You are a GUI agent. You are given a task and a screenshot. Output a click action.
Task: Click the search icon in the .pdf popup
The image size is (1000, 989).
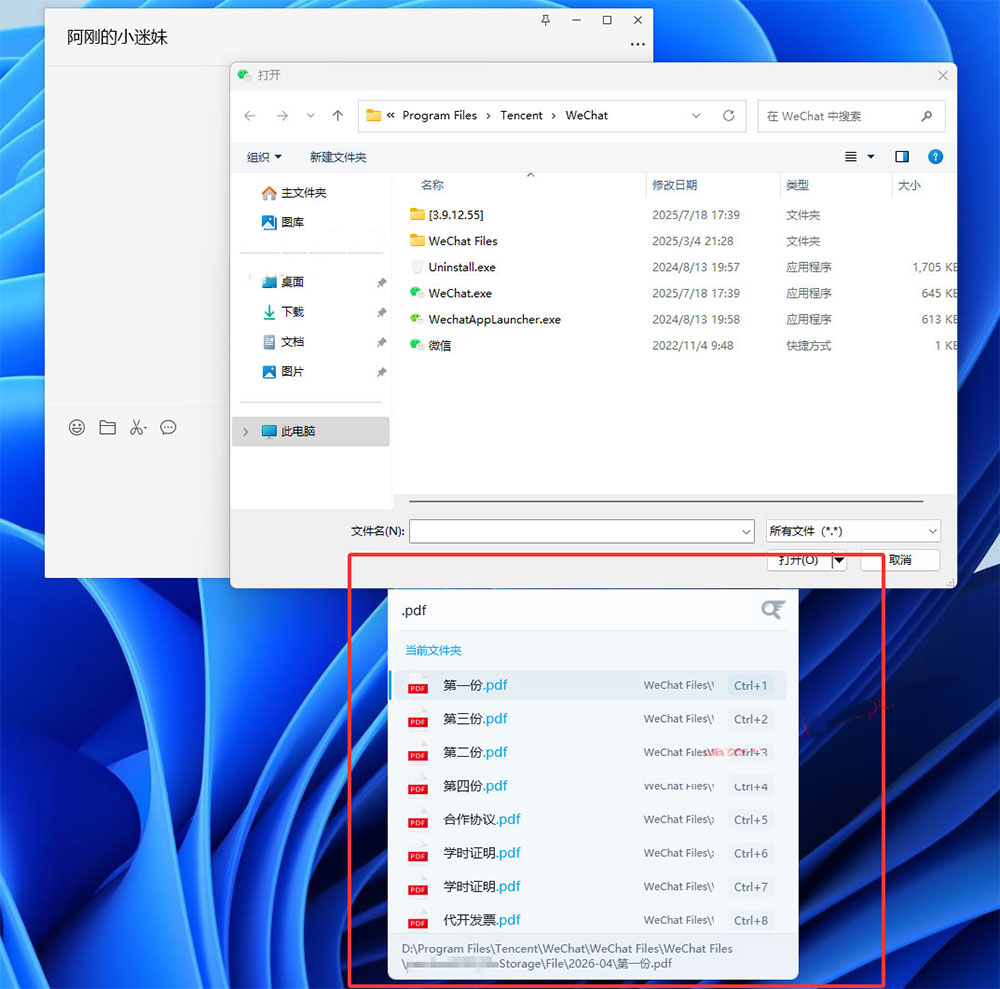(x=772, y=610)
